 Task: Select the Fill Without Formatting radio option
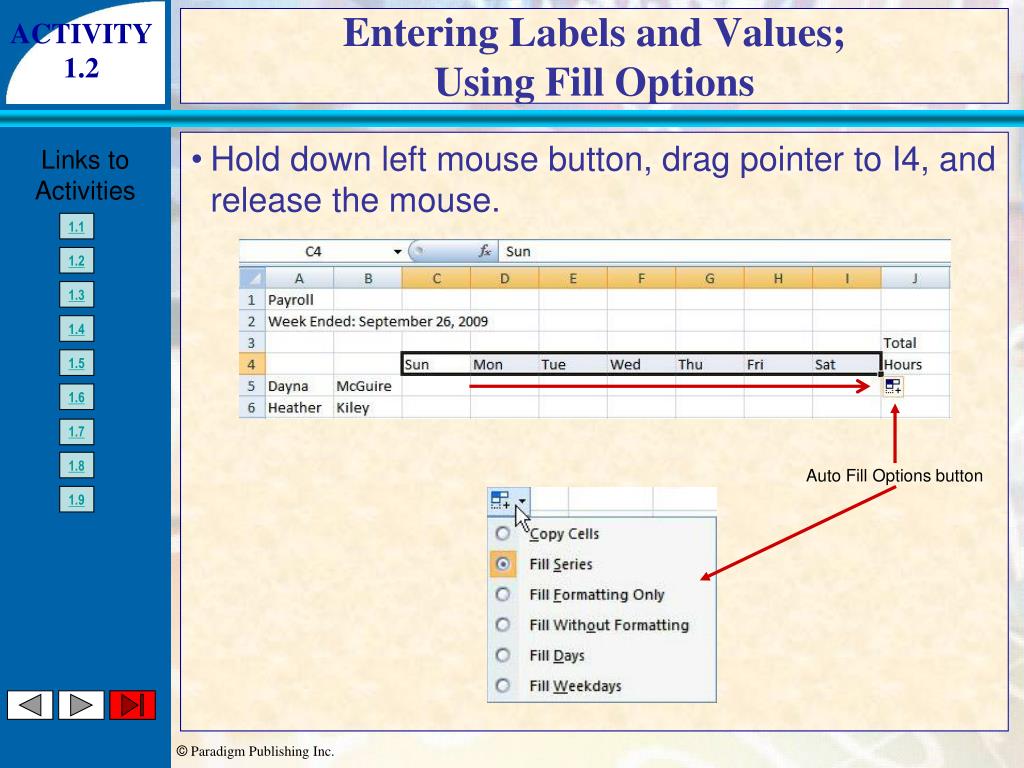point(503,625)
